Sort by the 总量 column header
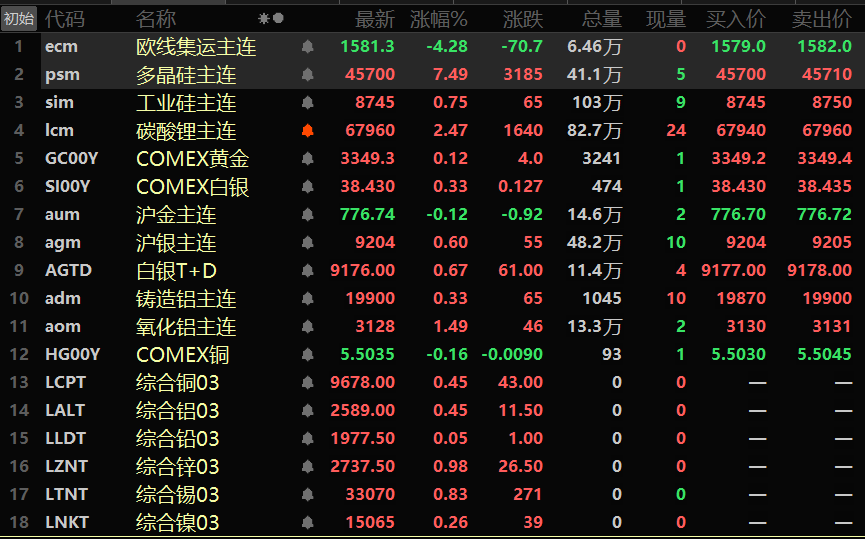 pos(601,19)
